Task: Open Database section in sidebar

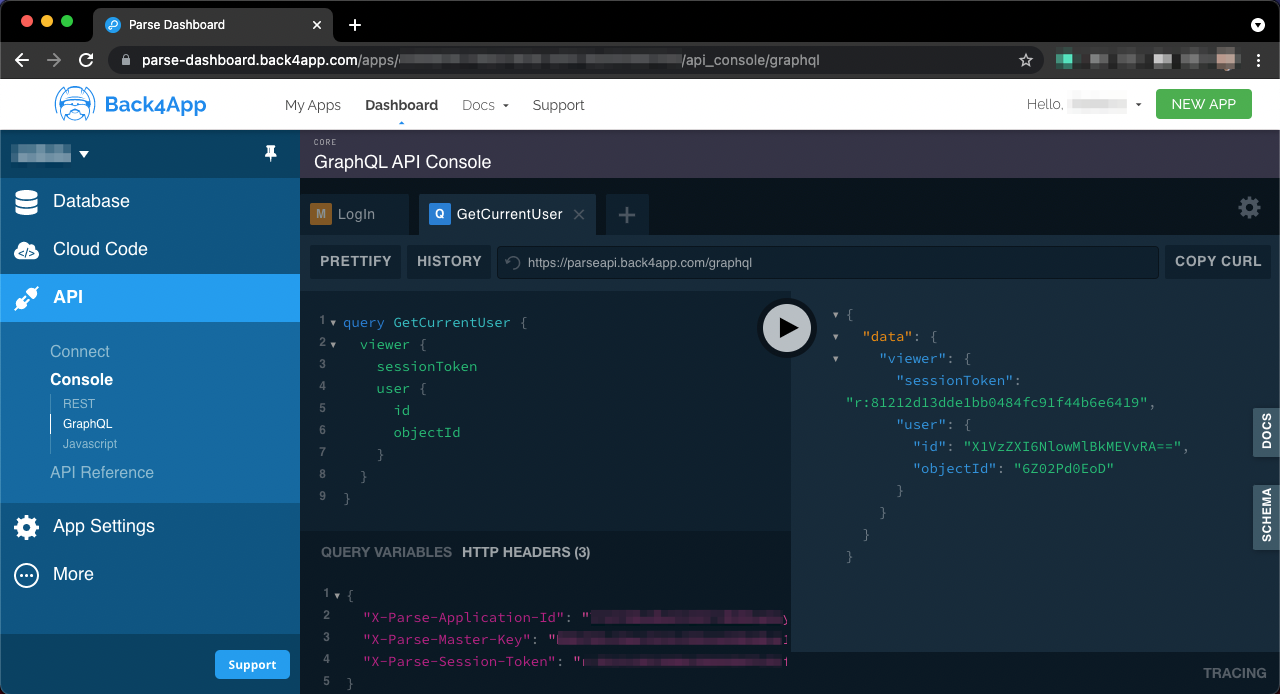Action: pyautogui.click(x=150, y=202)
